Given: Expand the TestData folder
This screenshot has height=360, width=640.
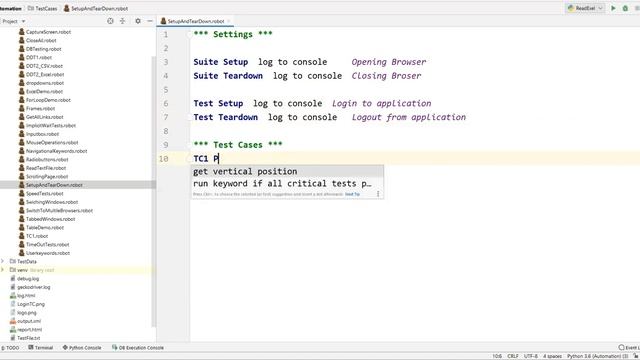Looking at the screenshot, I should pos(3,261).
